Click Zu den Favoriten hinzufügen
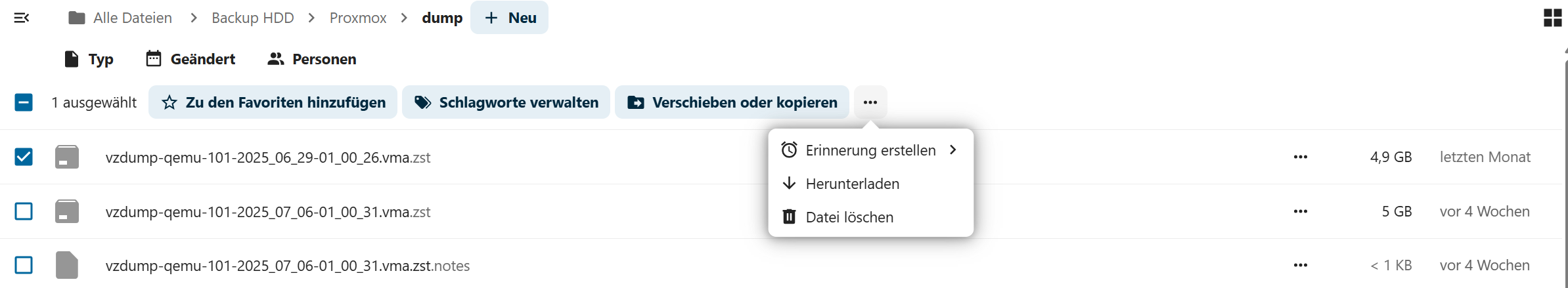This screenshot has width=1568, height=288. (x=273, y=102)
